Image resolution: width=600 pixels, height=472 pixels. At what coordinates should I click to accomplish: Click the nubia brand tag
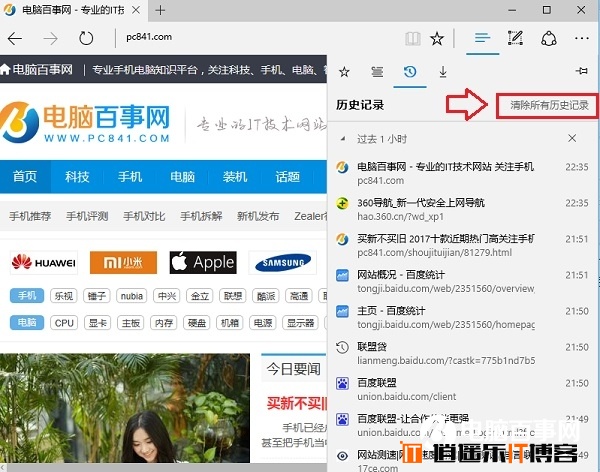tap(132, 296)
